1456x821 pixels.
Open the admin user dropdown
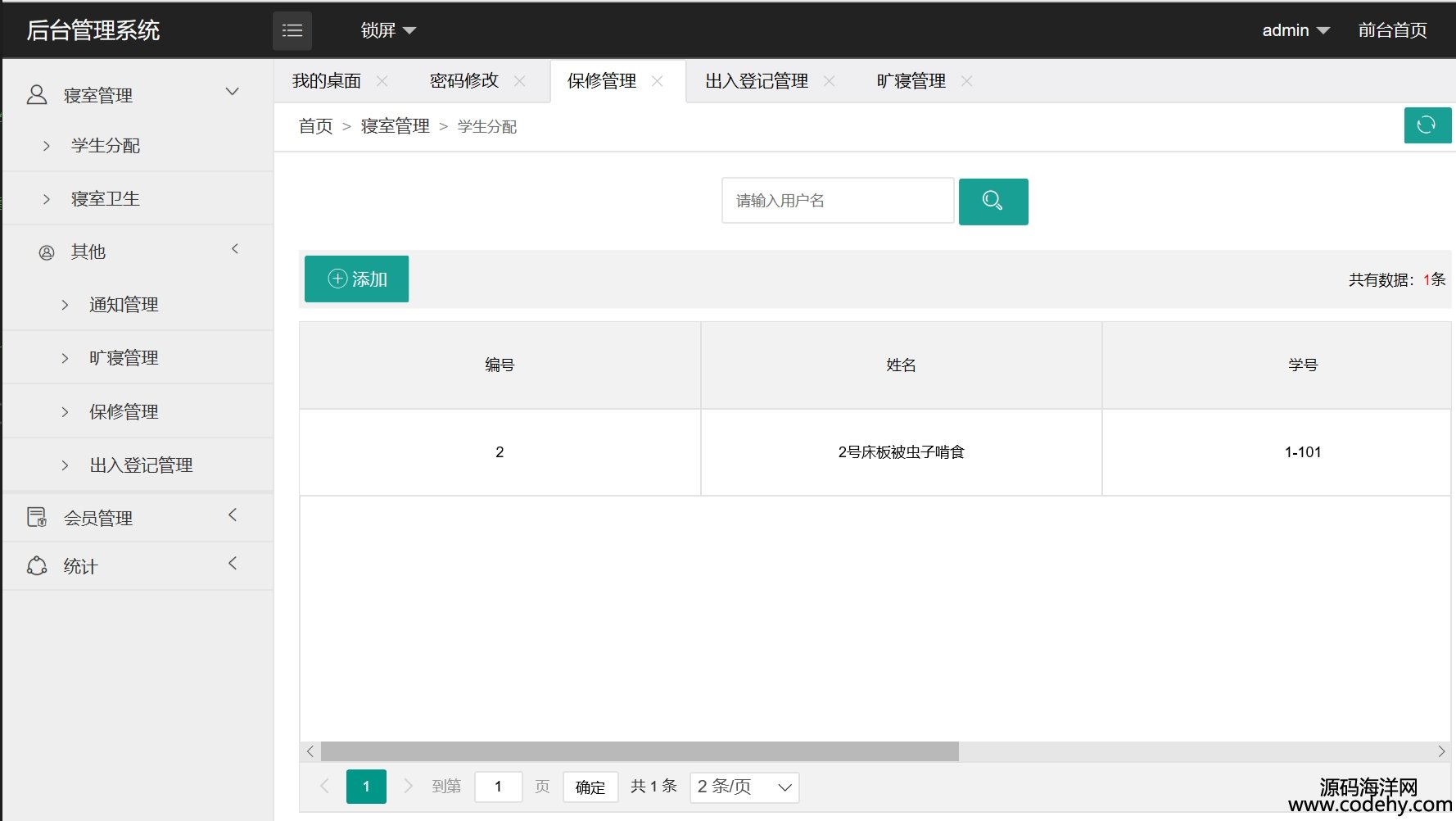(1295, 31)
